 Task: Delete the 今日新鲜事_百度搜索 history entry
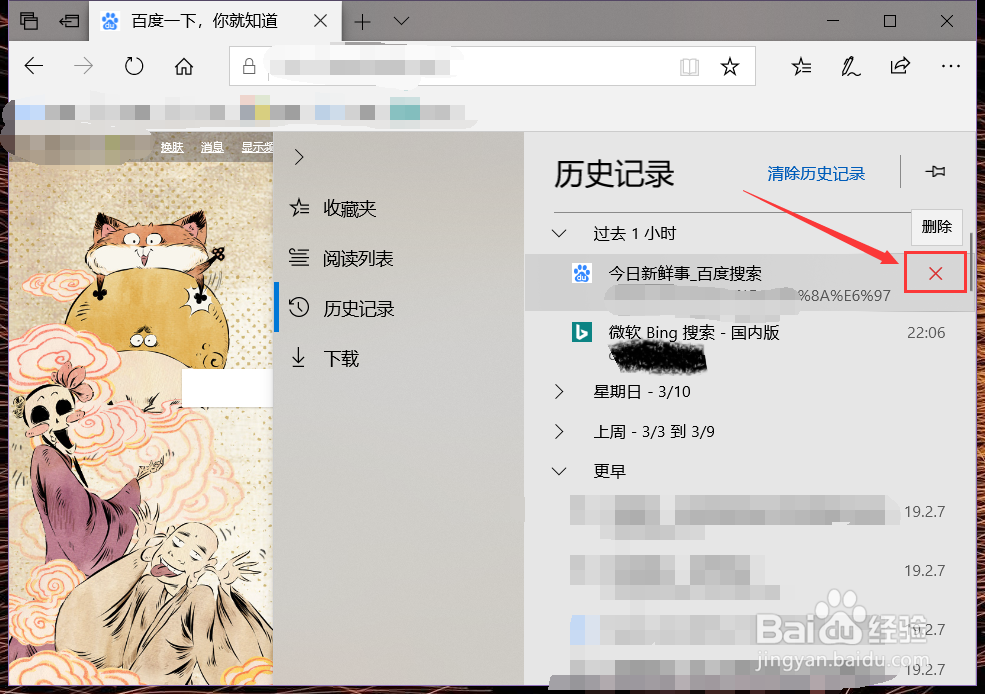point(935,273)
